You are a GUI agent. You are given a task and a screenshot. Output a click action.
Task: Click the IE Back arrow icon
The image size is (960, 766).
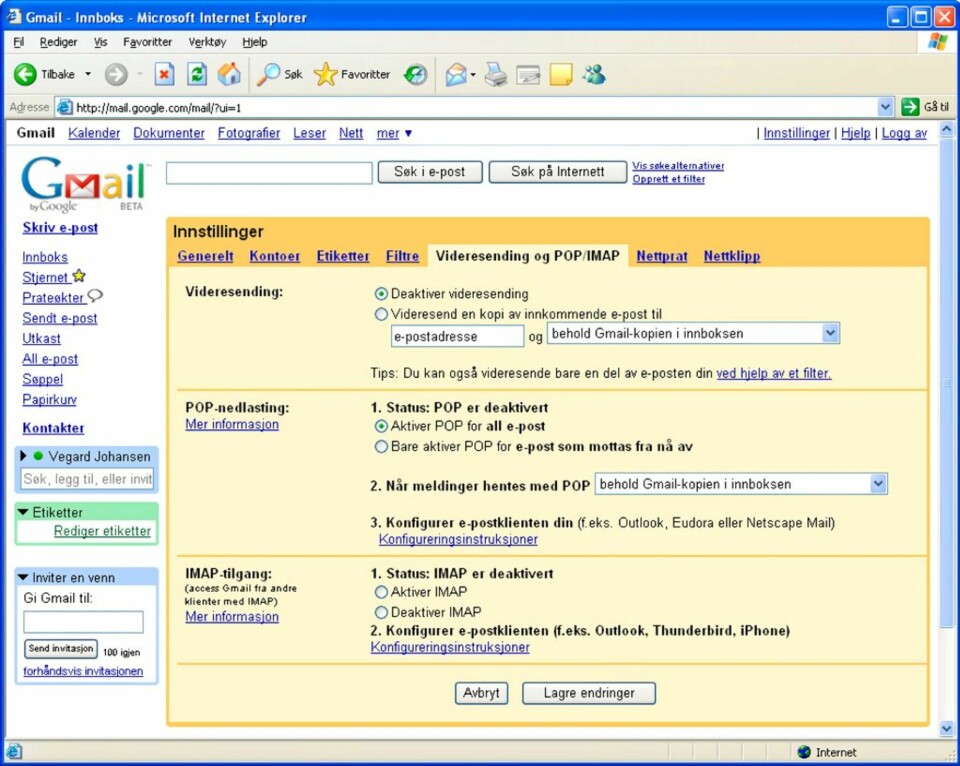(x=25, y=75)
